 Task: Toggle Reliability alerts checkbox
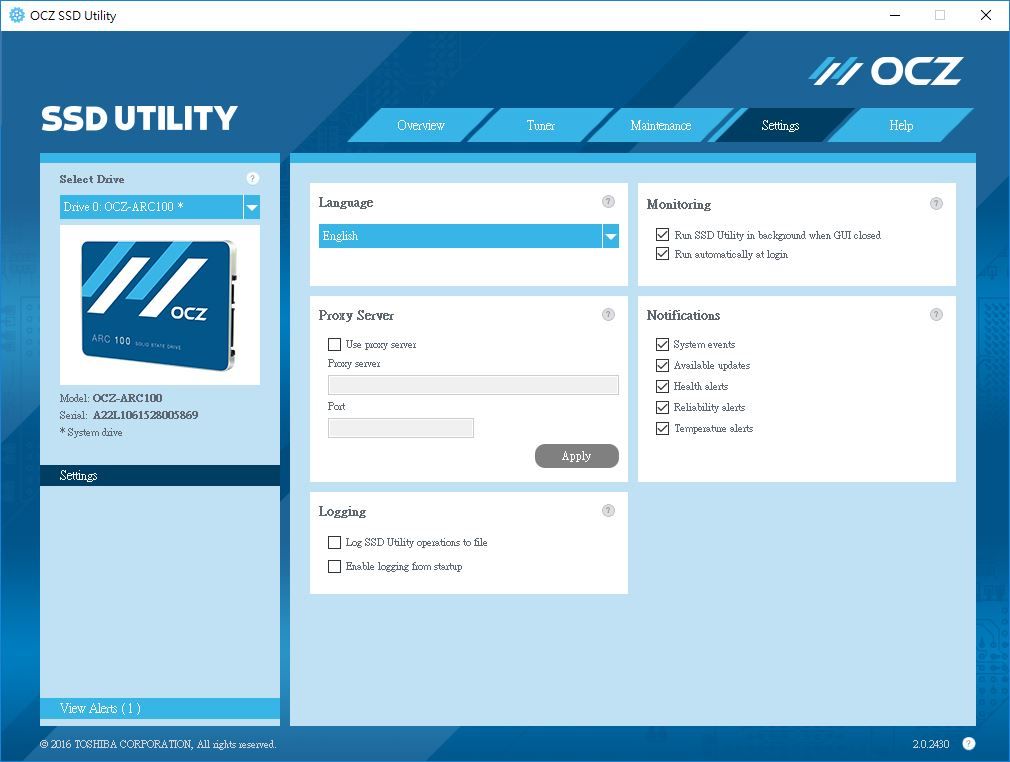[662, 407]
